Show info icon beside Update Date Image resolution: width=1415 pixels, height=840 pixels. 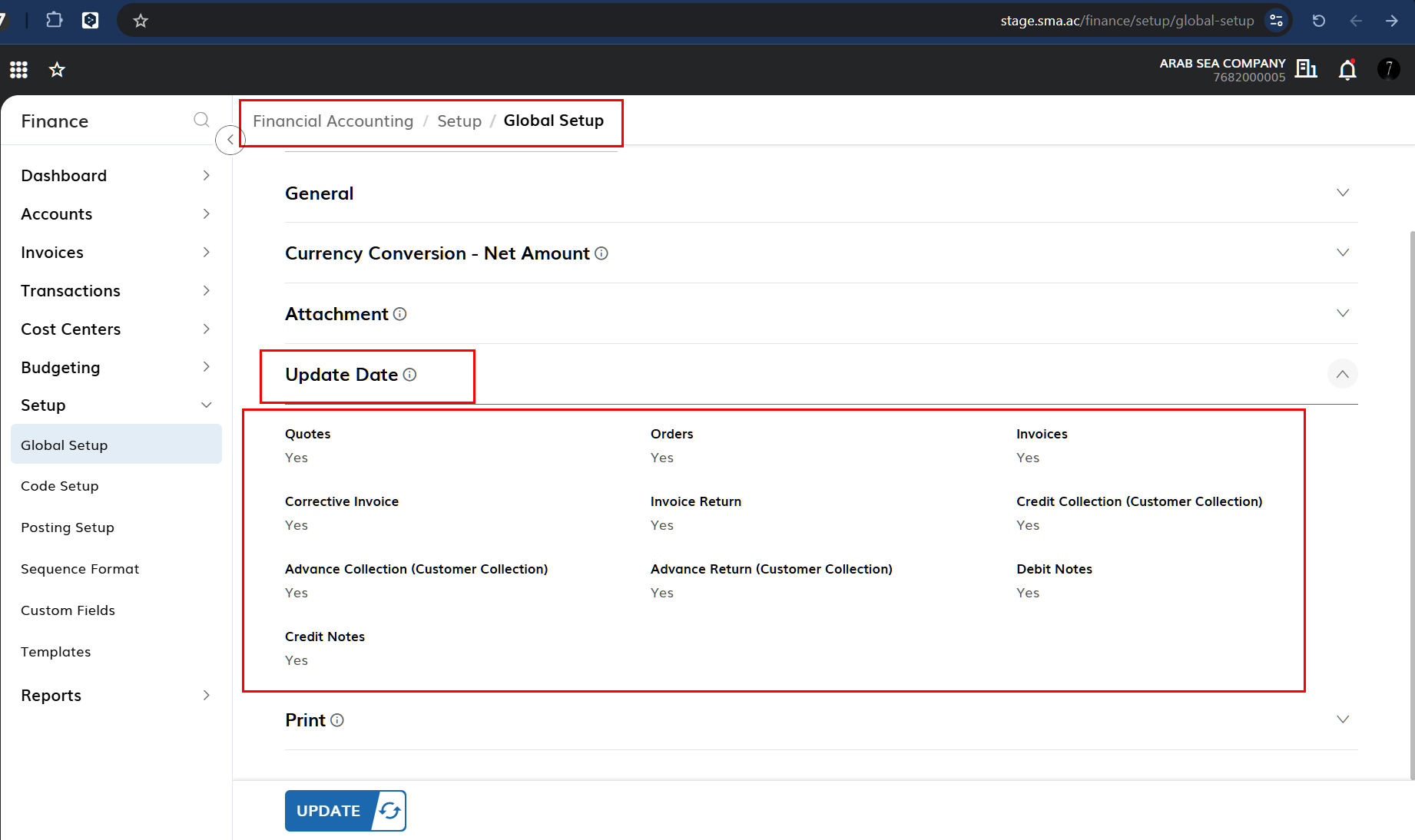[410, 375]
